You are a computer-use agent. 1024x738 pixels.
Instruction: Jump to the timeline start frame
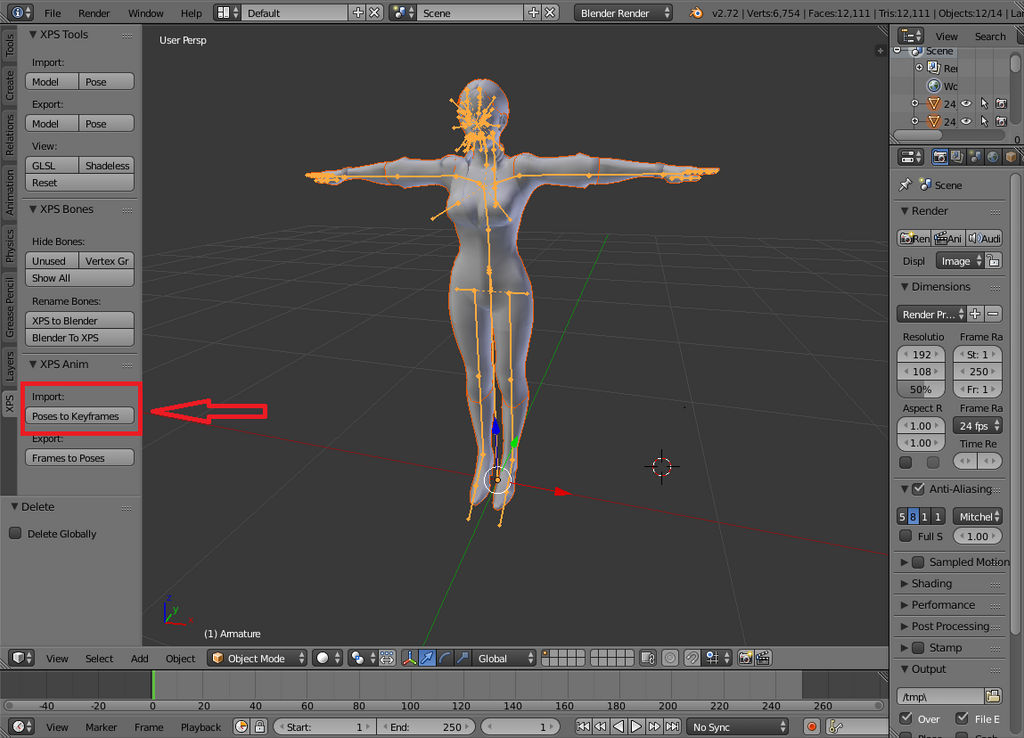coord(583,726)
